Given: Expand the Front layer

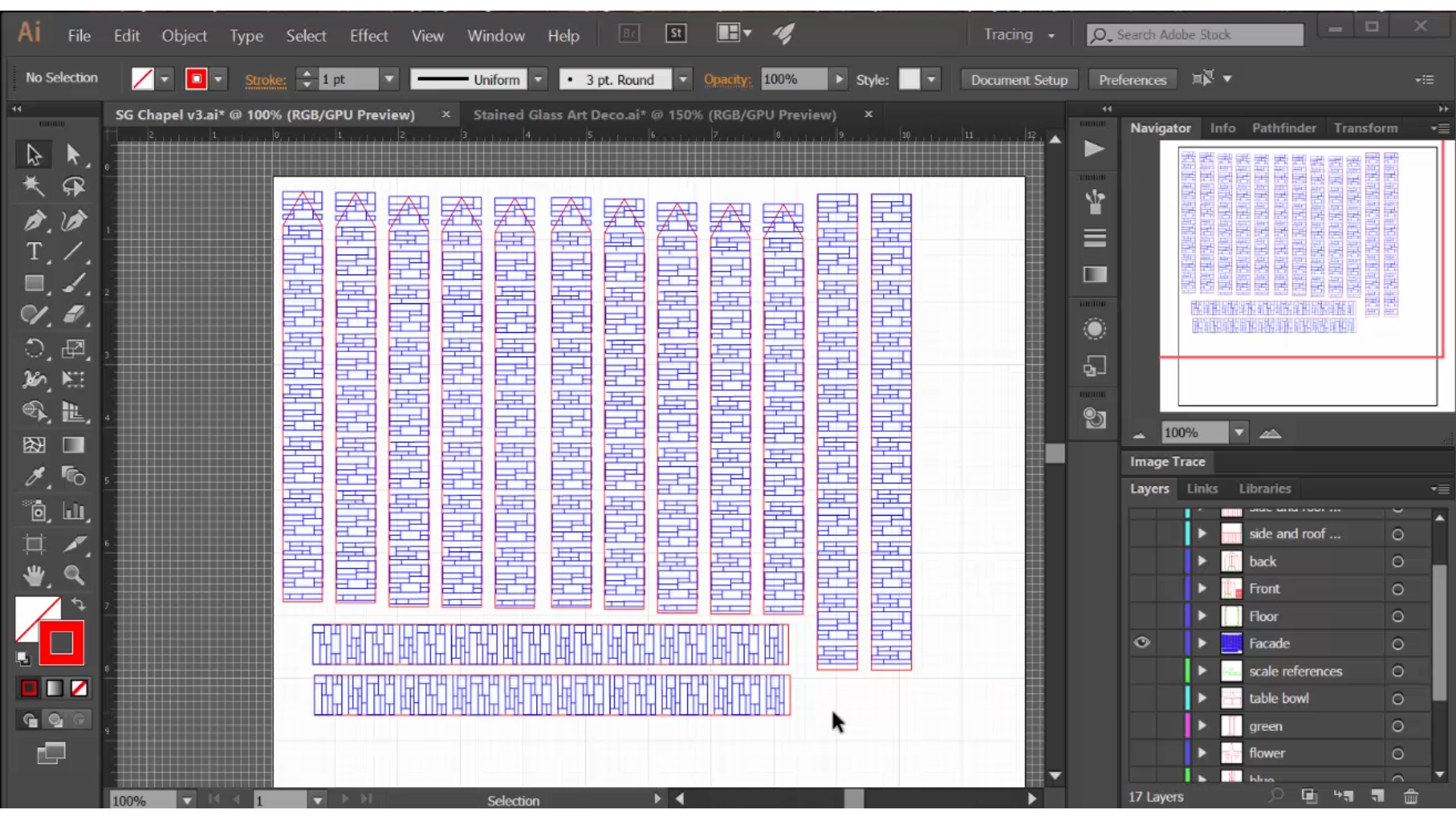Looking at the screenshot, I should 1202,588.
